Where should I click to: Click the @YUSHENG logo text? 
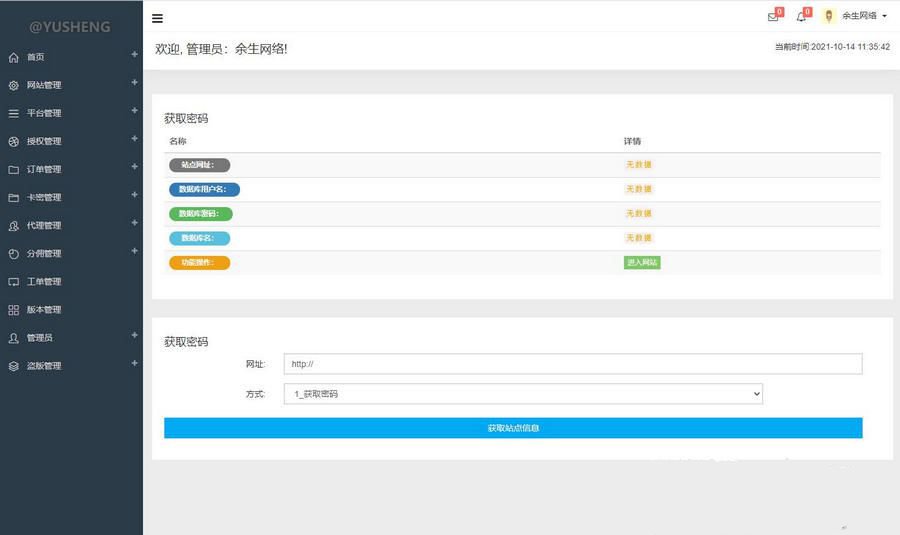pyautogui.click(x=69, y=27)
